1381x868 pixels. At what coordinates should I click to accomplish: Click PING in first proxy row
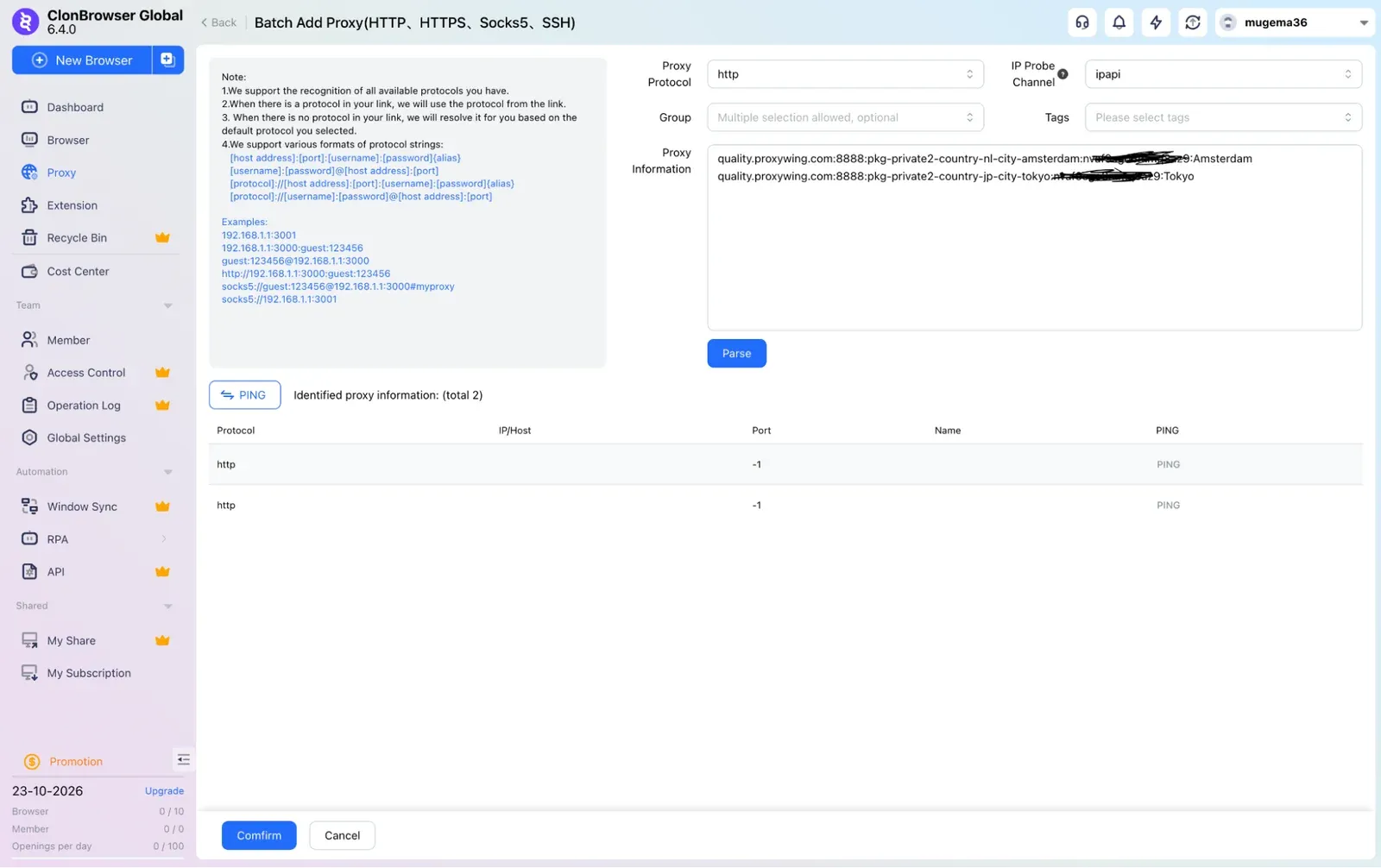1168,464
